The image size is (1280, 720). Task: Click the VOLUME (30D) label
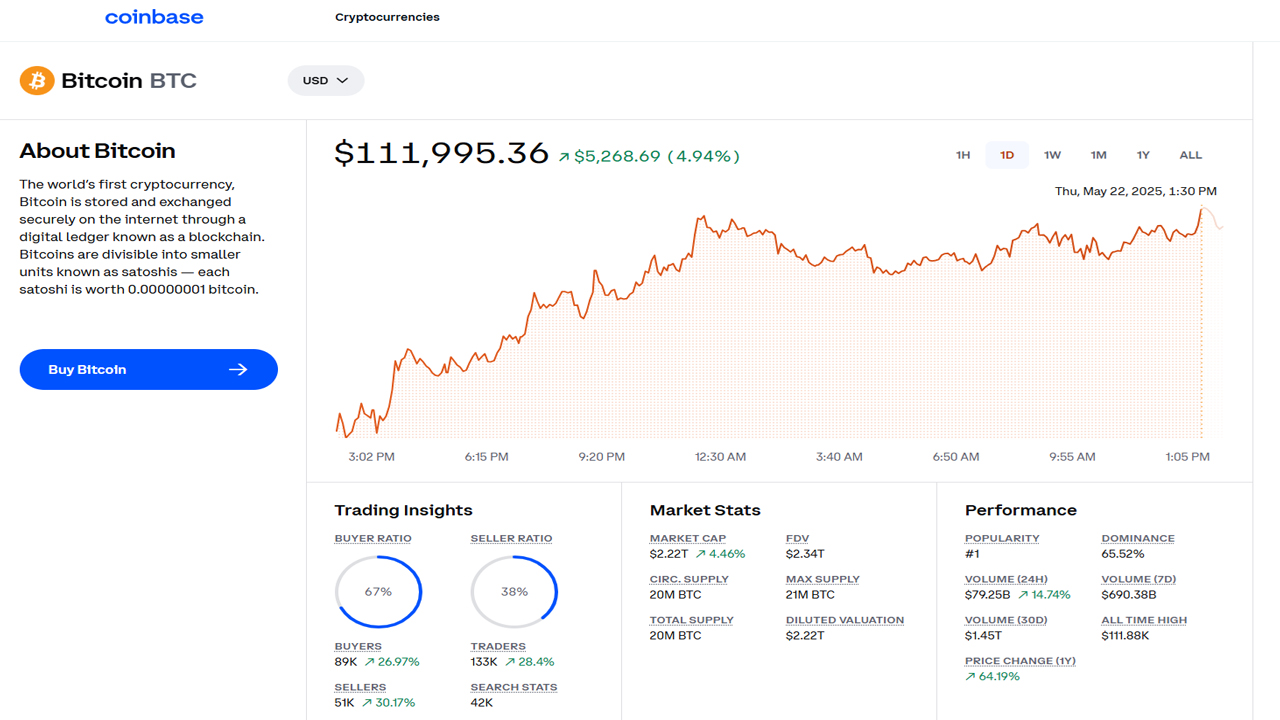pos(1006,620)
